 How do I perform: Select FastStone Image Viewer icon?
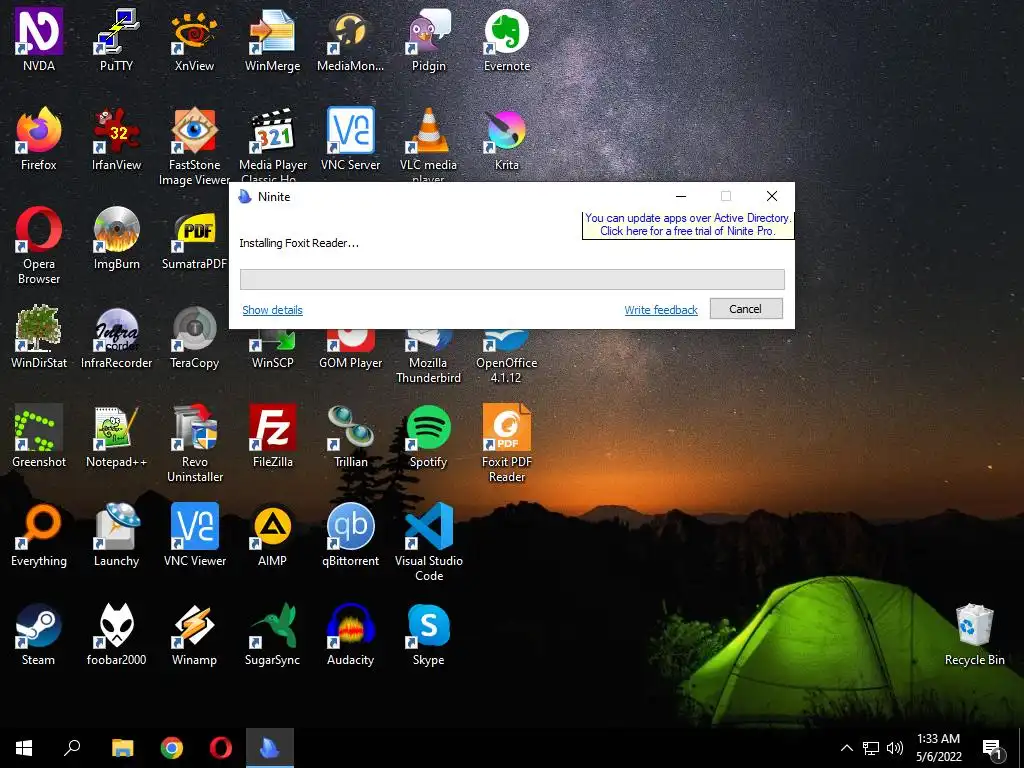tap(194, 131)
